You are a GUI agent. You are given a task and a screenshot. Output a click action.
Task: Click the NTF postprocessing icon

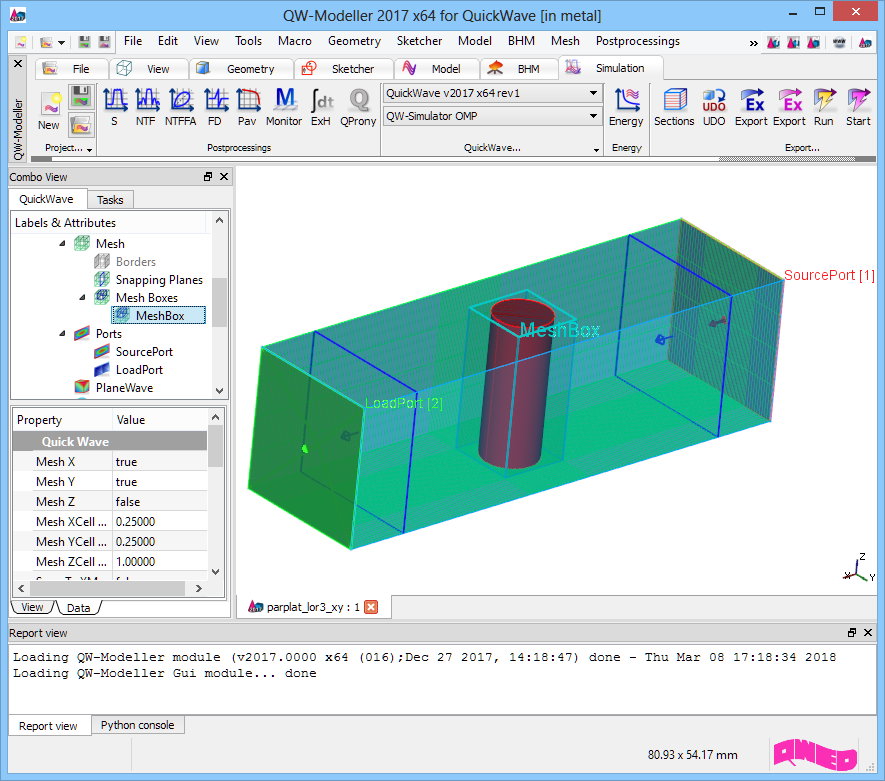click(x=147, y=106)
